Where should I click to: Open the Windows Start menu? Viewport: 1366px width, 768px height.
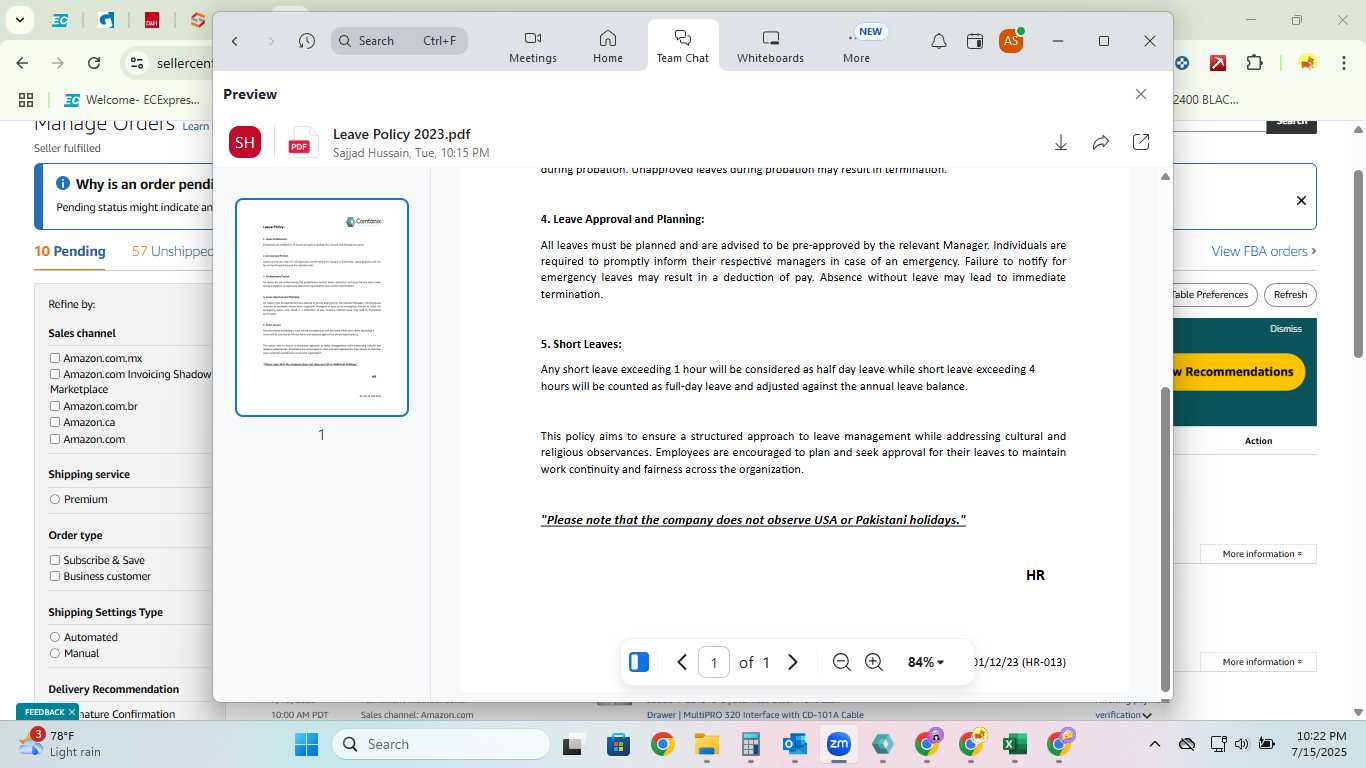(306, 744)
